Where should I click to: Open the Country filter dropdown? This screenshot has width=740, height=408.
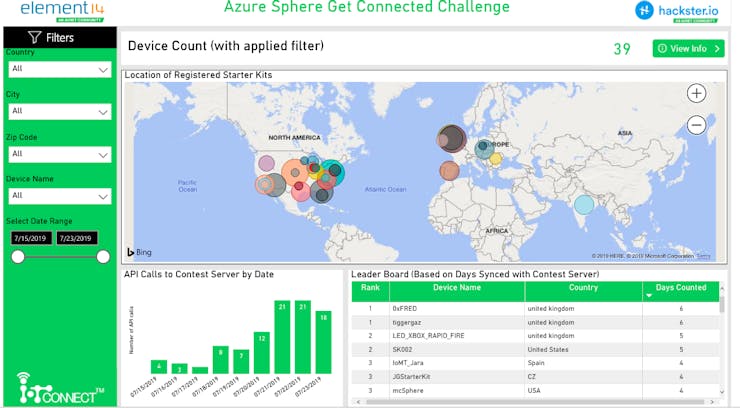(x=60, y=69)
